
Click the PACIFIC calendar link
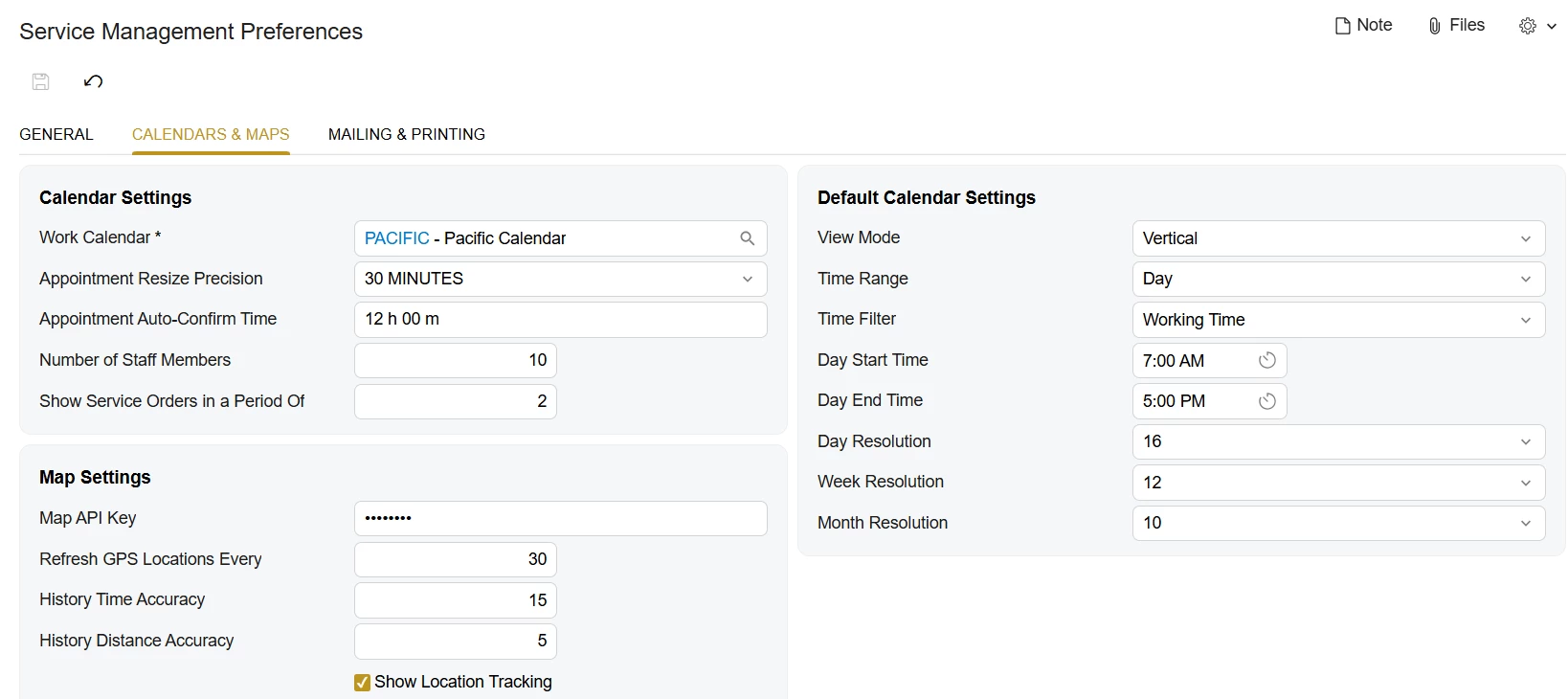(x=396, y=238)
